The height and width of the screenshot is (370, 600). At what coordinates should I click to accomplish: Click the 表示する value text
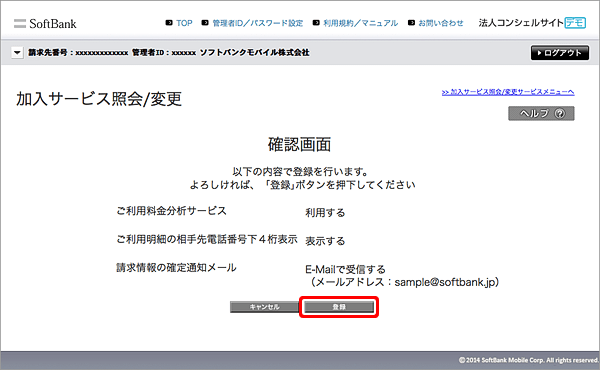point(325,241)
